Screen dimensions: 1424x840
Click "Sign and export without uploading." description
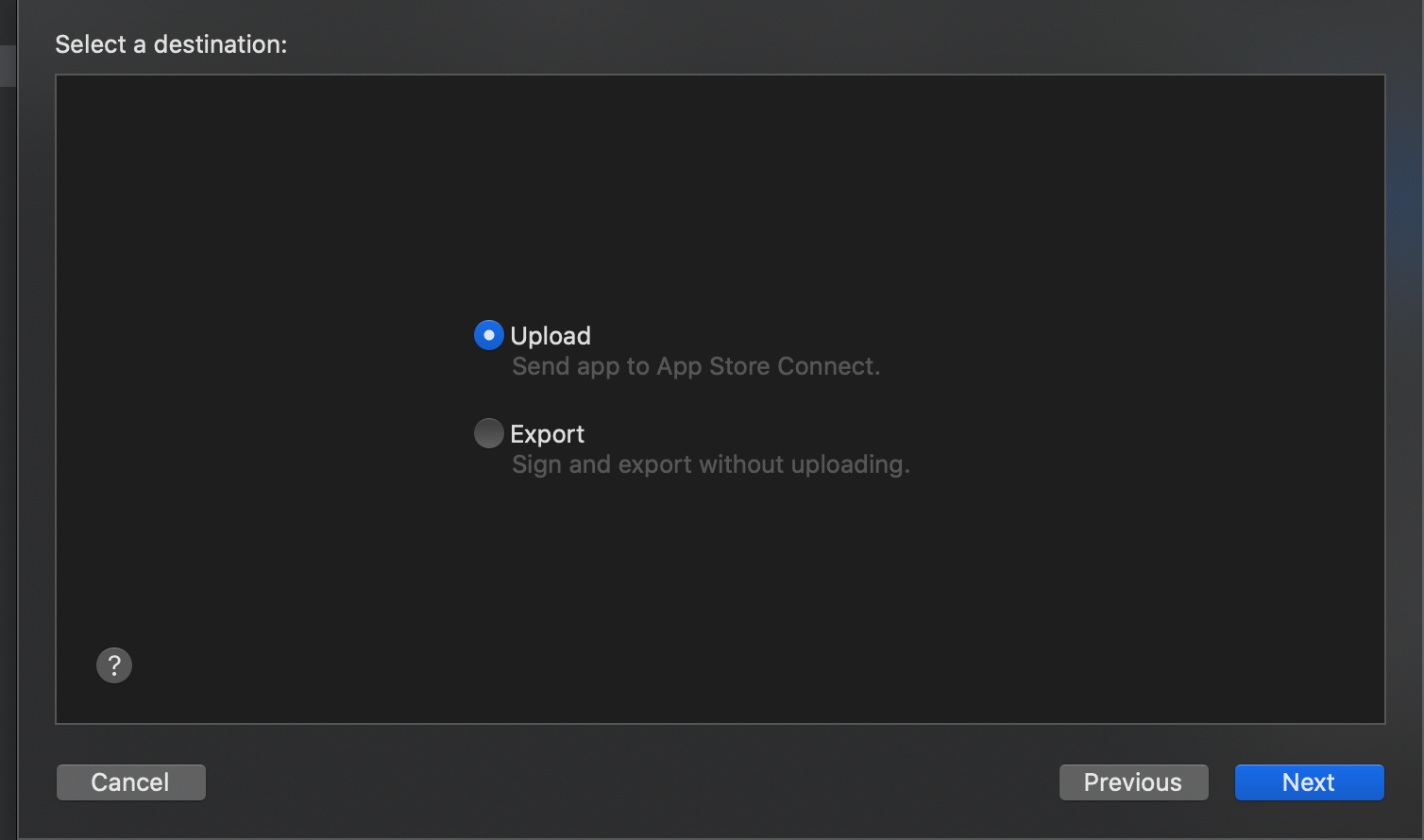[710, 464]
